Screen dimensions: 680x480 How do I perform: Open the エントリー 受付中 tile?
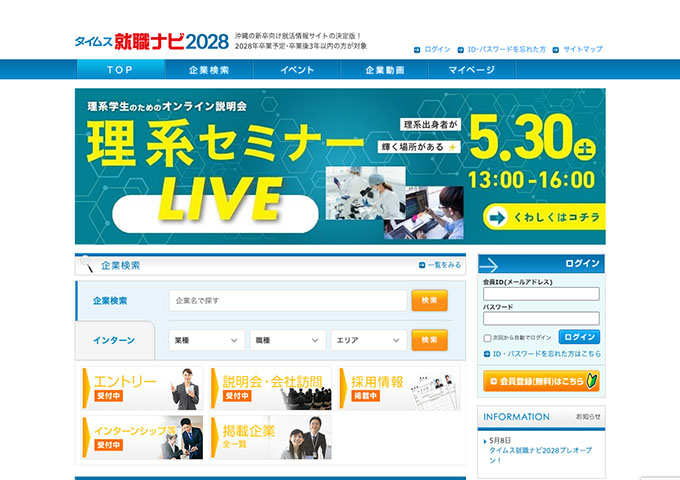coord(142,389)
